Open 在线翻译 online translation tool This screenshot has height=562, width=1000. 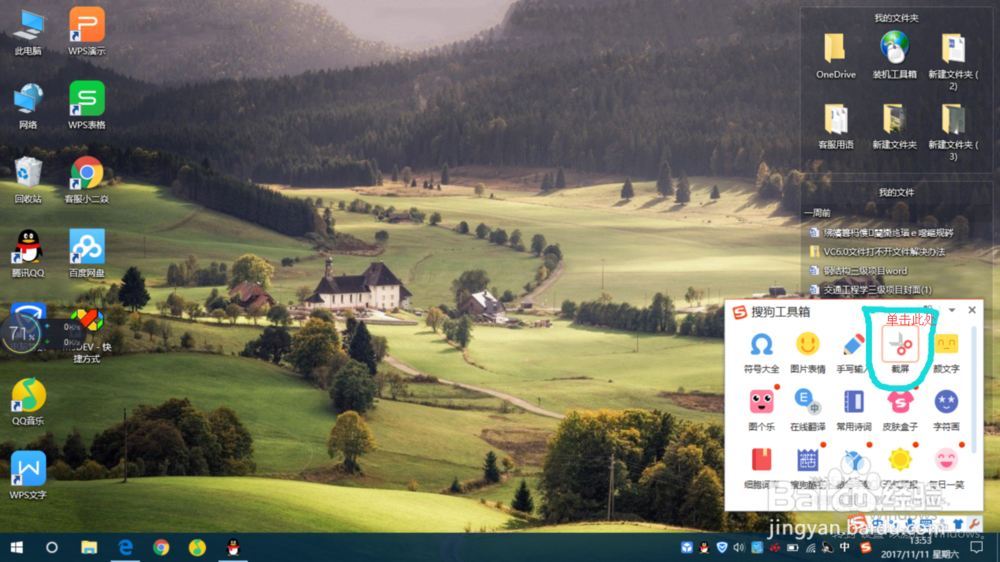click(807, 410)
